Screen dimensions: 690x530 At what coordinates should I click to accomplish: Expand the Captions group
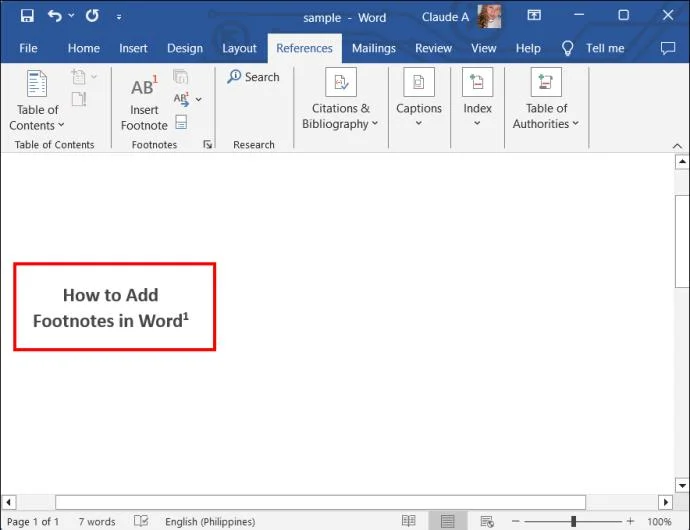(x=419, y=98)
